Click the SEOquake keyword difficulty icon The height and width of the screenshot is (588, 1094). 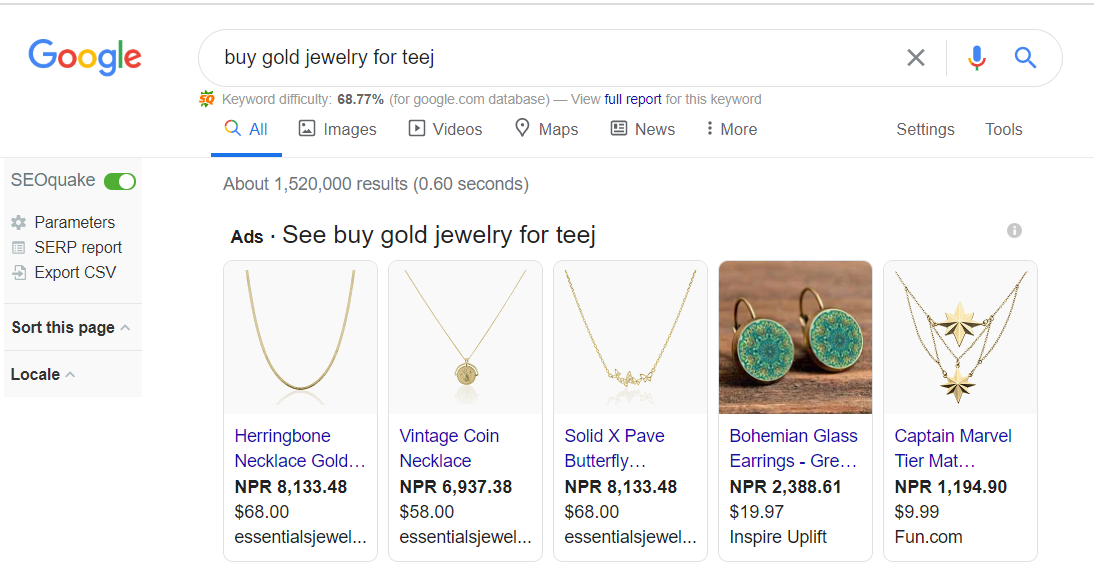coord(207,99)
